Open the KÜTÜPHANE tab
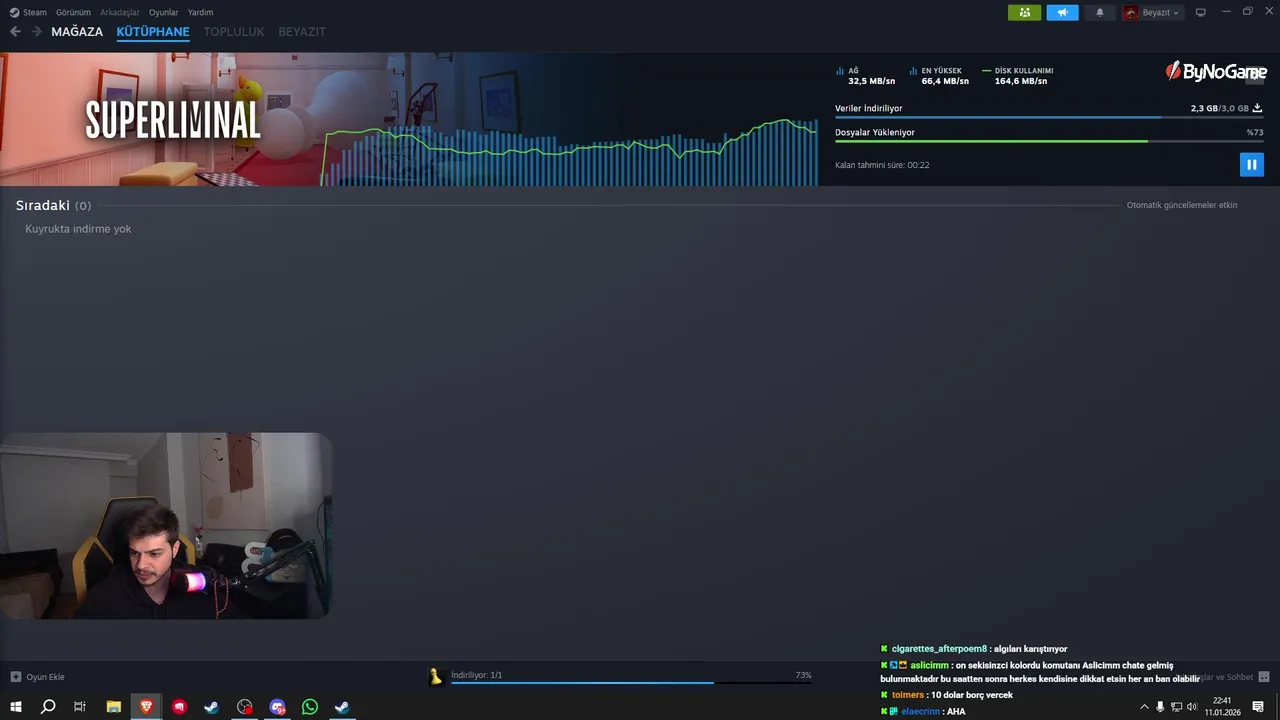 [x=153, y=32]
